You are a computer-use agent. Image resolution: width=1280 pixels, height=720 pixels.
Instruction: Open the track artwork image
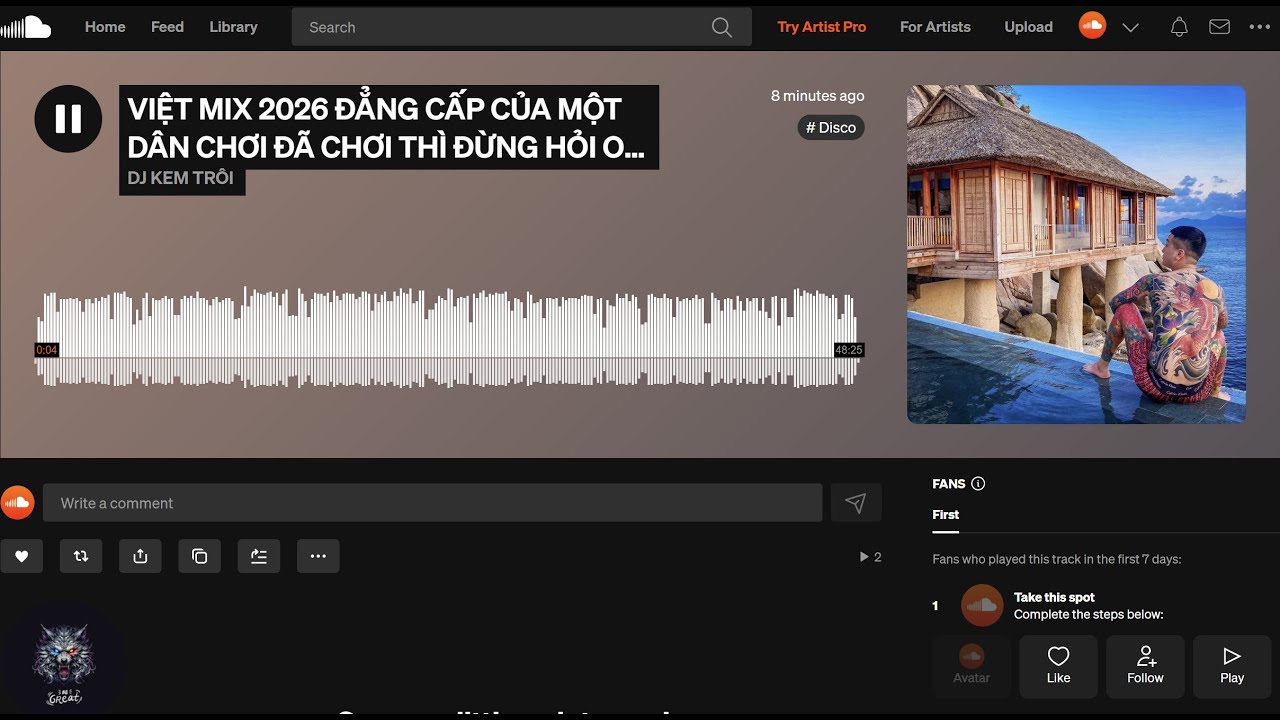click(x=1076, y=254)
